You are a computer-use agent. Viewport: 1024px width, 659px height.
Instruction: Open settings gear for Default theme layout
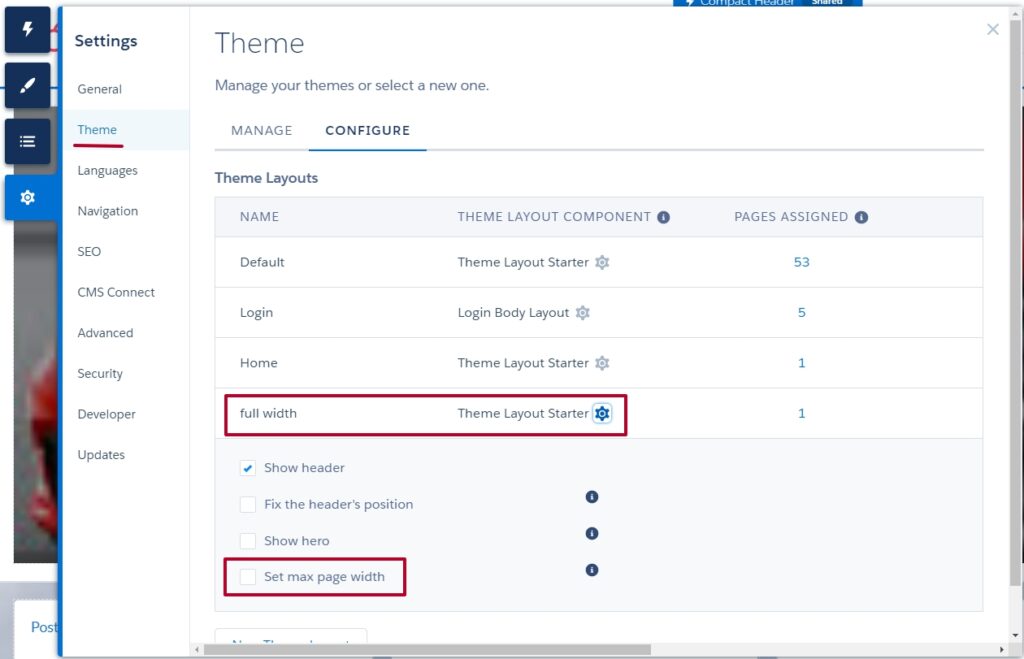(602, 263)
